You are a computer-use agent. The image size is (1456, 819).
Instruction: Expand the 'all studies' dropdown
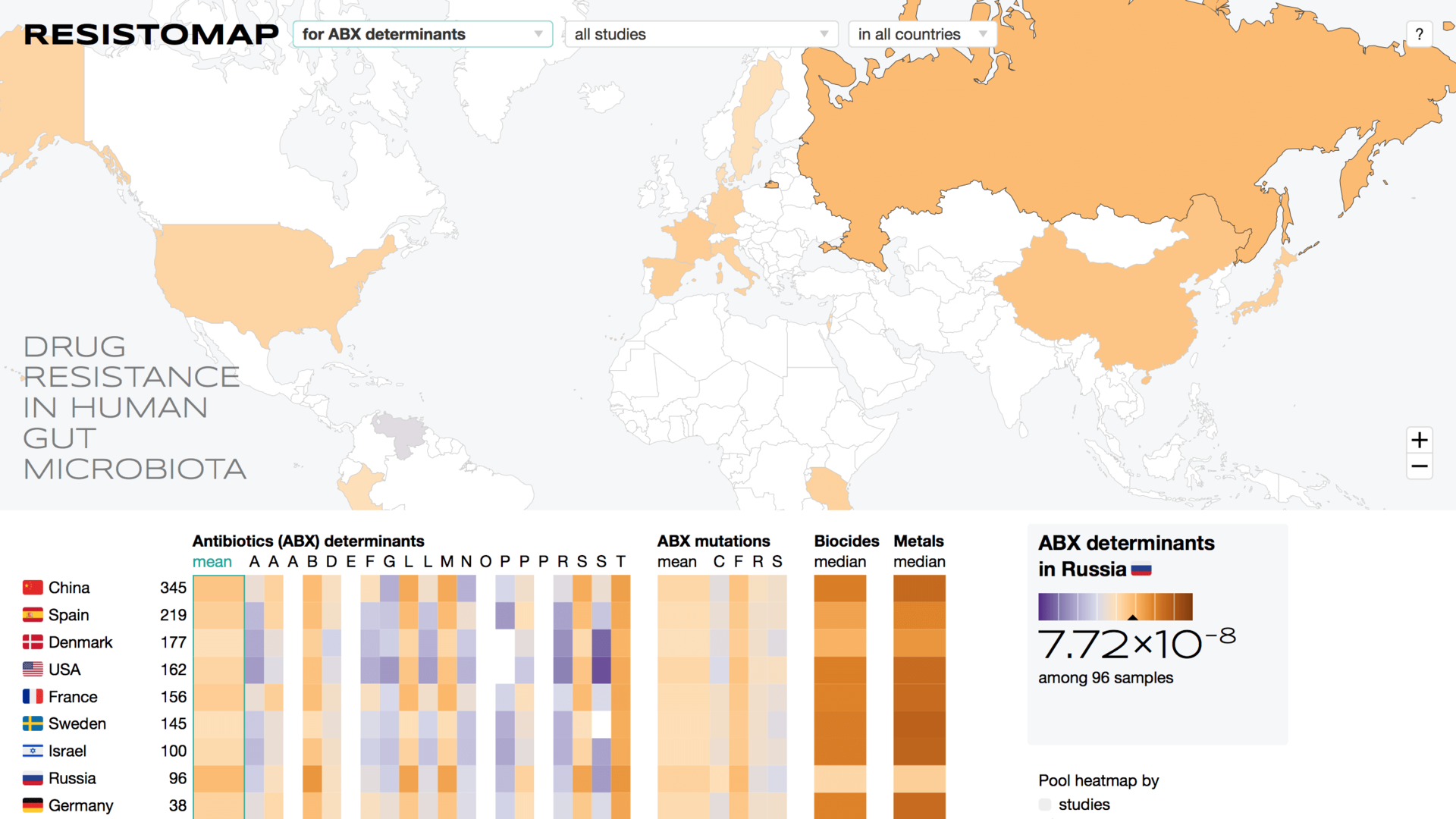click(x=701, y=34)
